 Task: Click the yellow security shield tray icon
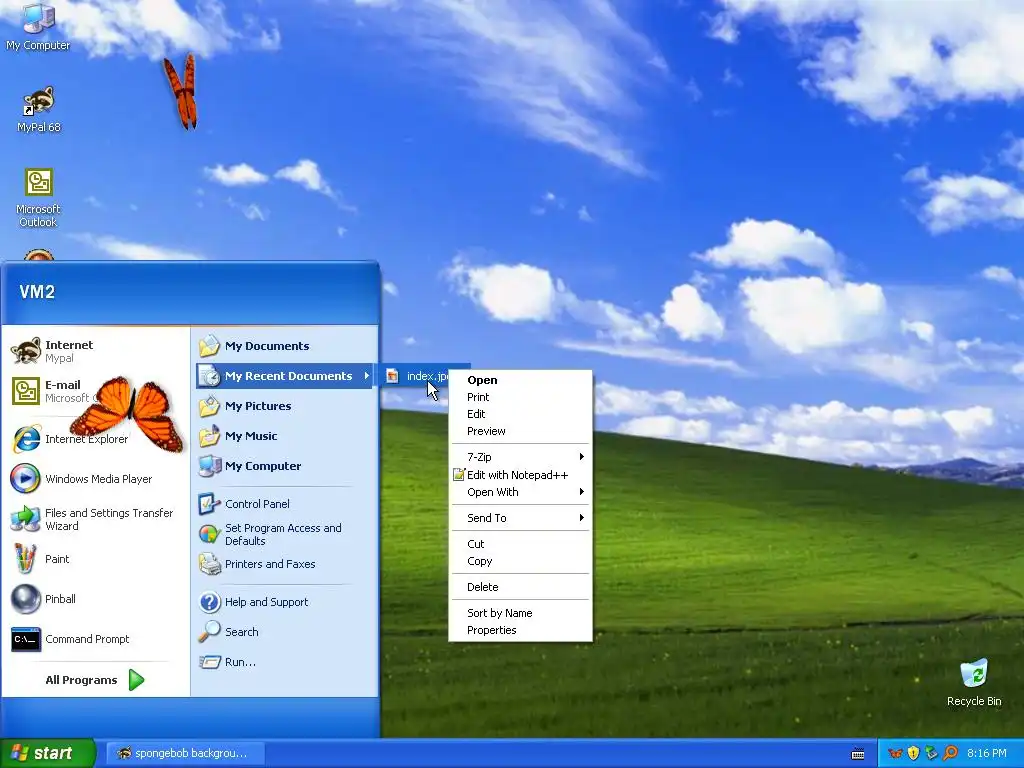tap(914, 754)
